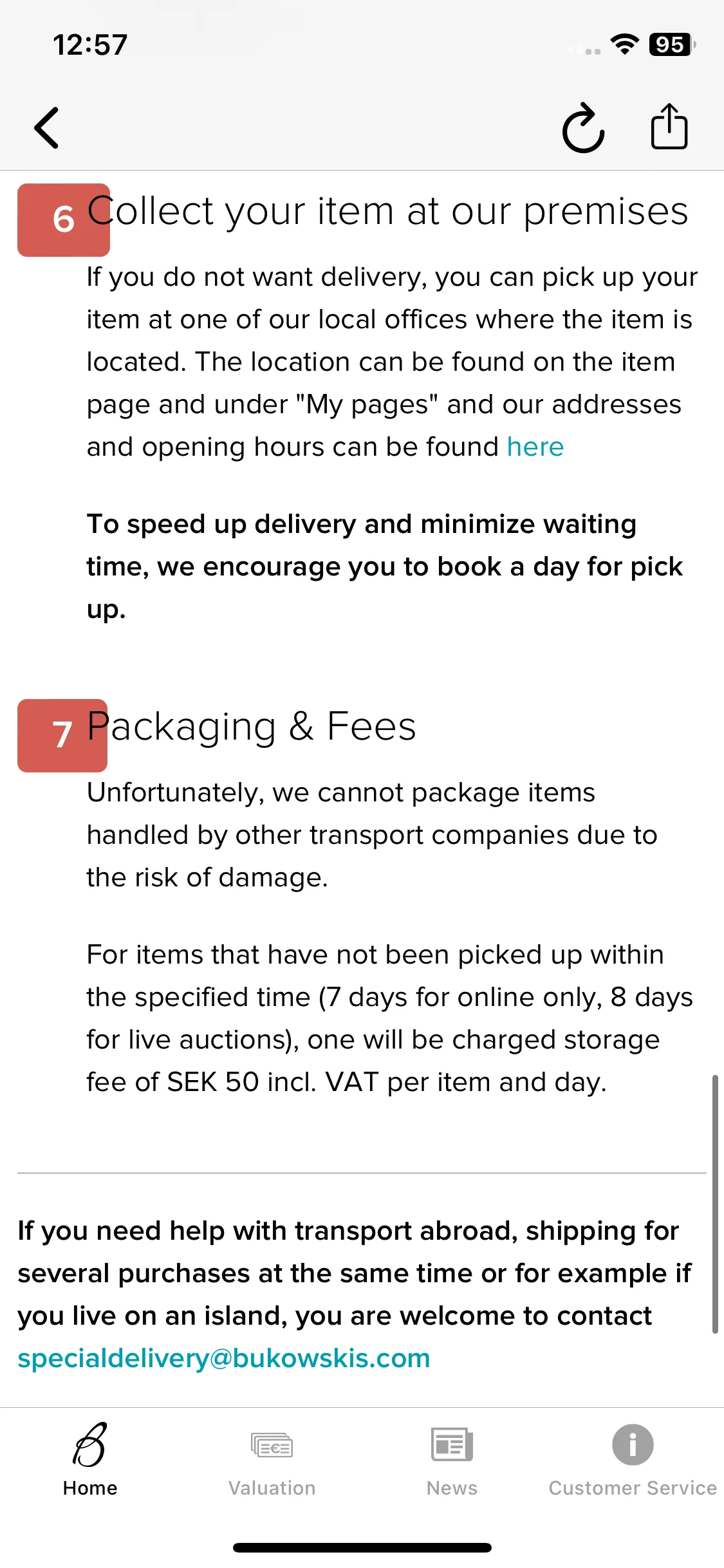Tap the Customer Service info icon
The image size is (724, 1568).
click(x=633, y=1444)
